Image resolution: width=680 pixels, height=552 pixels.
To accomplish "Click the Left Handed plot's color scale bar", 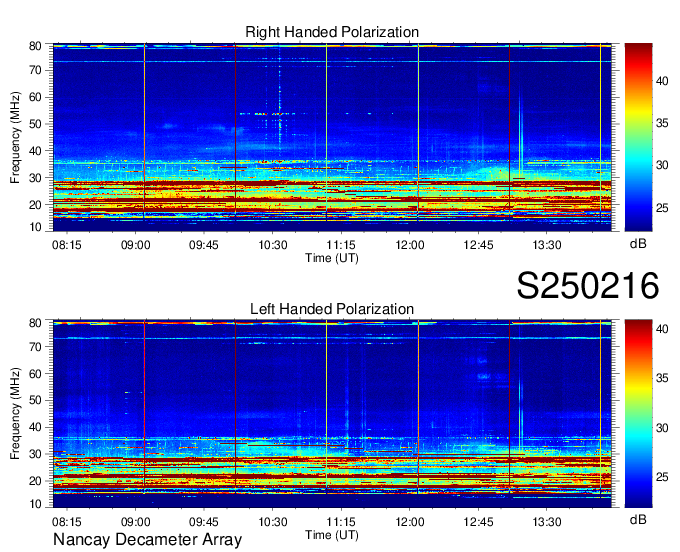I will click(x=638, y=414).
